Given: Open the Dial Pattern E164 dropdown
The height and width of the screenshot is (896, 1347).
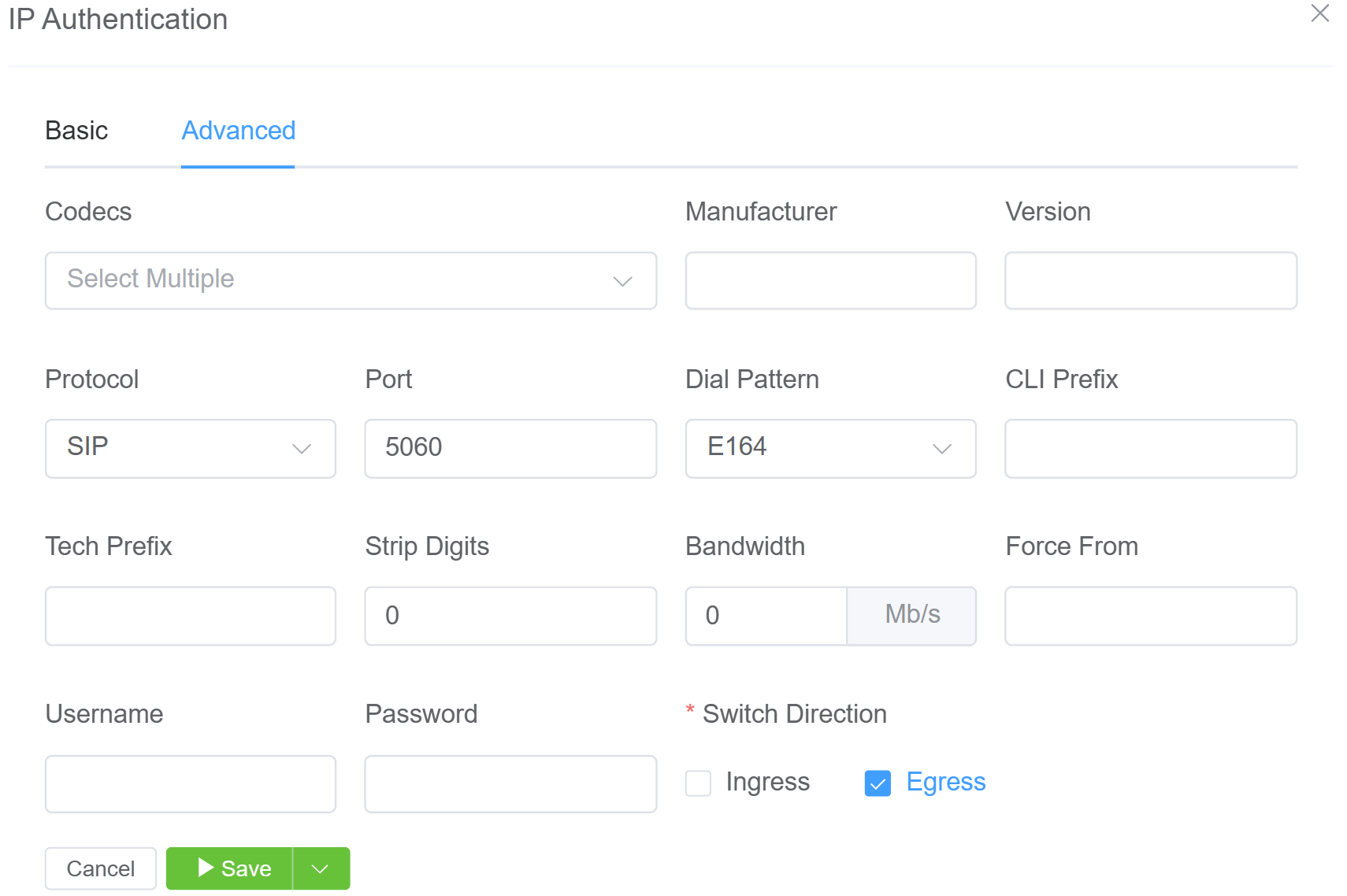Looking at the screenshot, I should [830, 448].
